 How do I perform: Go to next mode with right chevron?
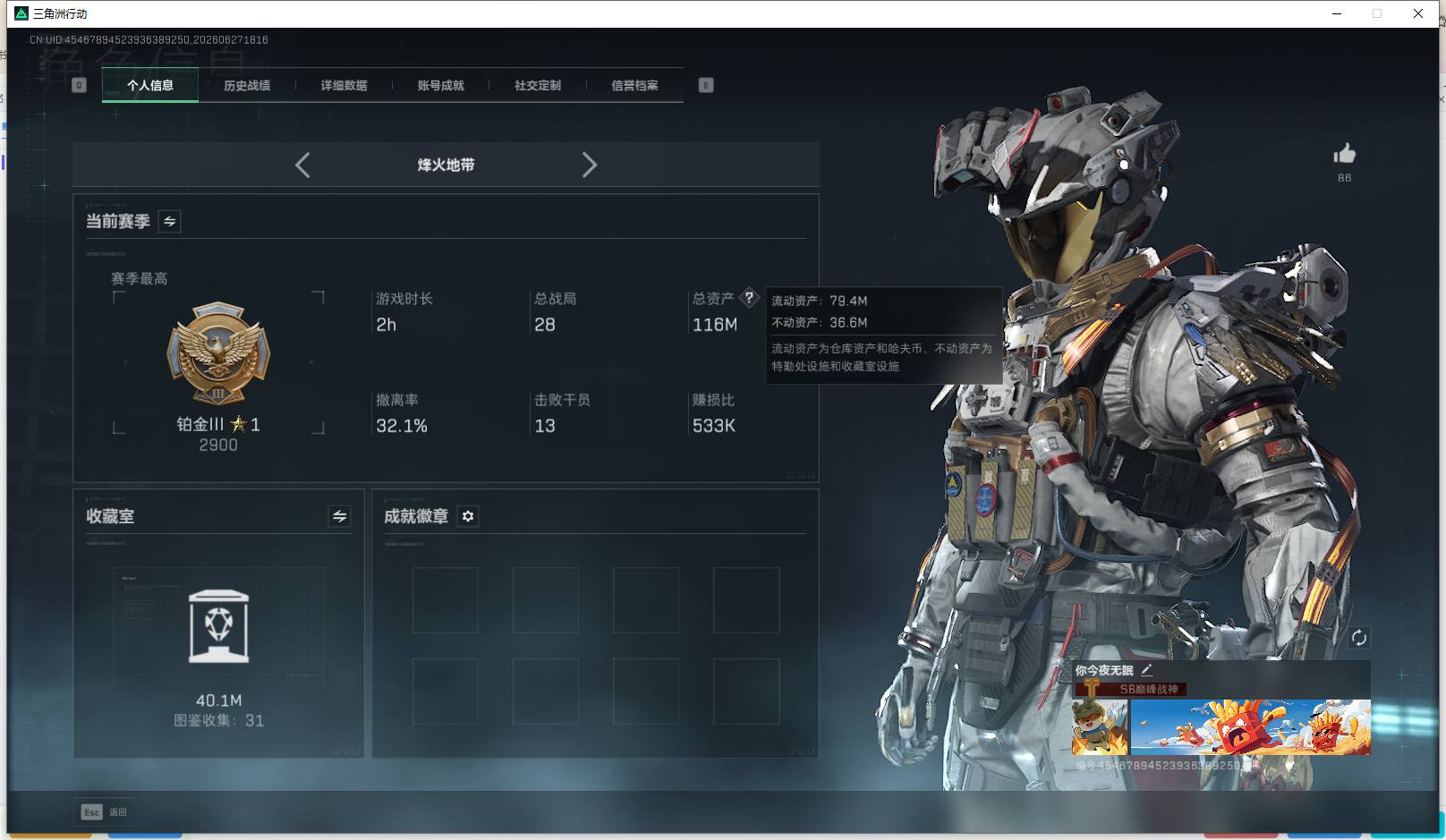tap(589, 165)
